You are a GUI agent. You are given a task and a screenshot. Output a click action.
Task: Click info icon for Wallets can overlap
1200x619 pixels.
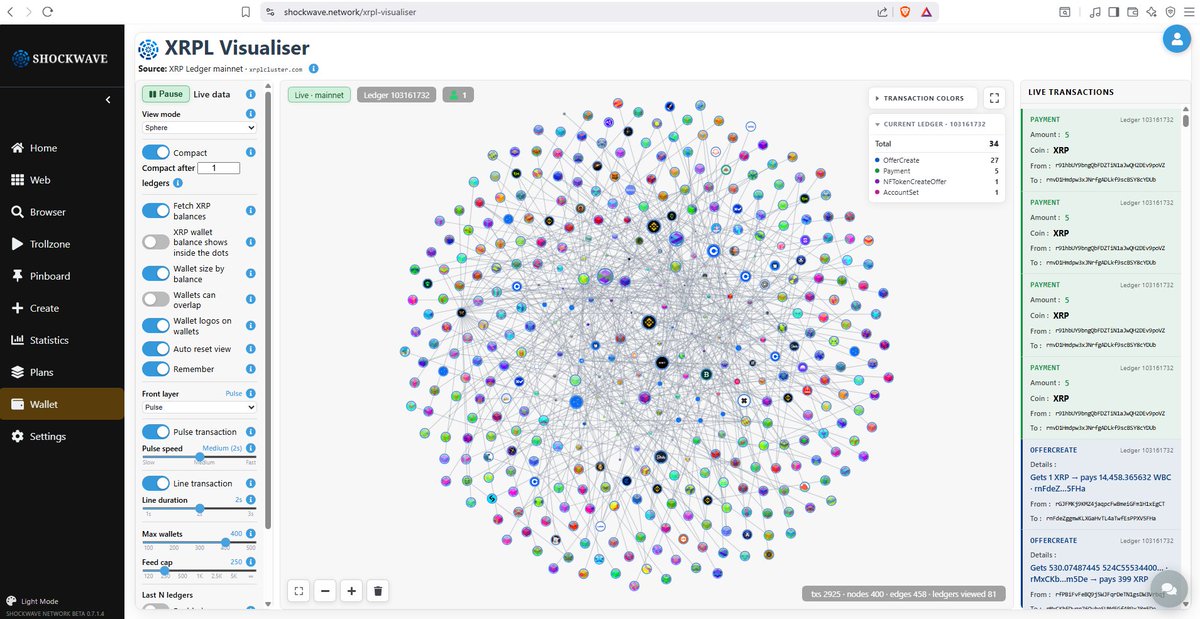click(x=251, y=299)
